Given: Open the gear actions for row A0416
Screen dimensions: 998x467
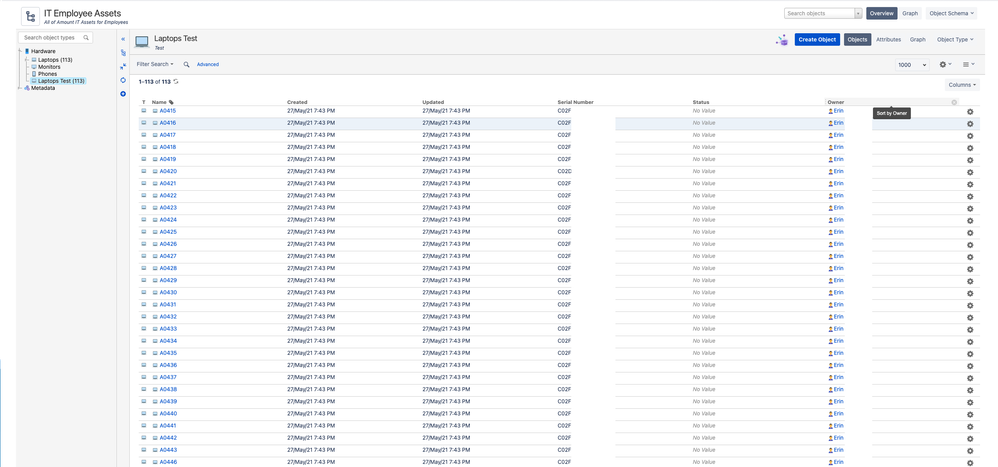Looking at the screenshot, I should coord(969,124).
